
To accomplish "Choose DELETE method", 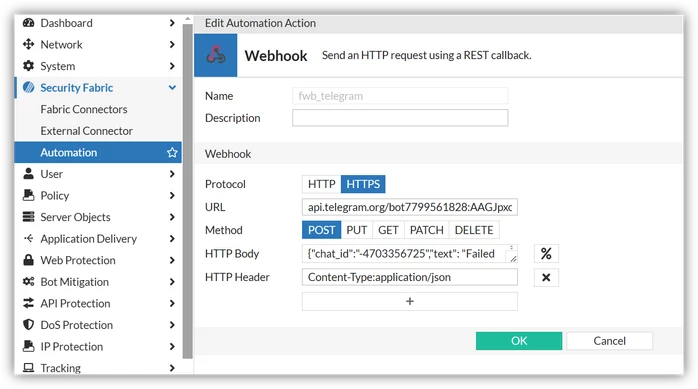I will click(474, 230).
